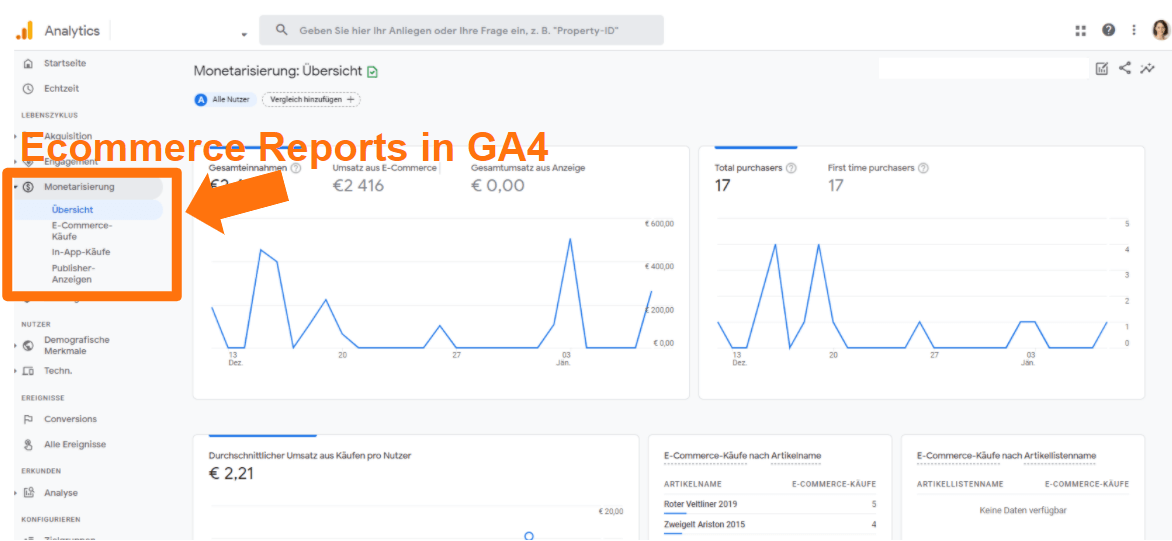
Task: Click the Zweigelt Ariston 2015 row
Action: click(770, 525)
